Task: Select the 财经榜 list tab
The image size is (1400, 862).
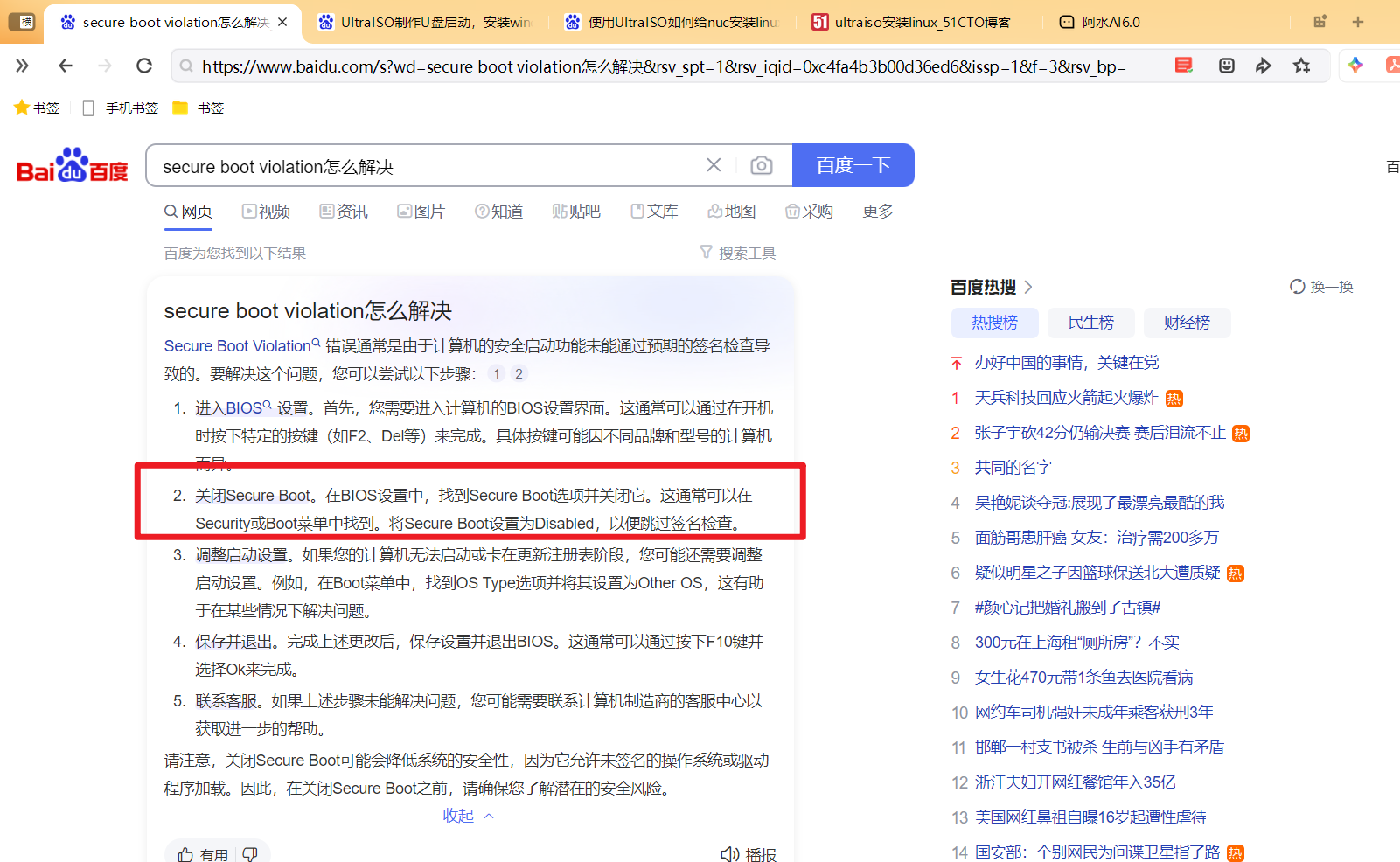Action: (x=1188, y=323)
